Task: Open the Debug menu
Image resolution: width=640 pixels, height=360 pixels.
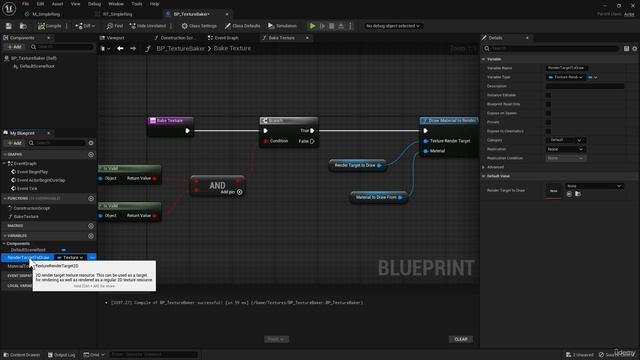Action: 94,4
